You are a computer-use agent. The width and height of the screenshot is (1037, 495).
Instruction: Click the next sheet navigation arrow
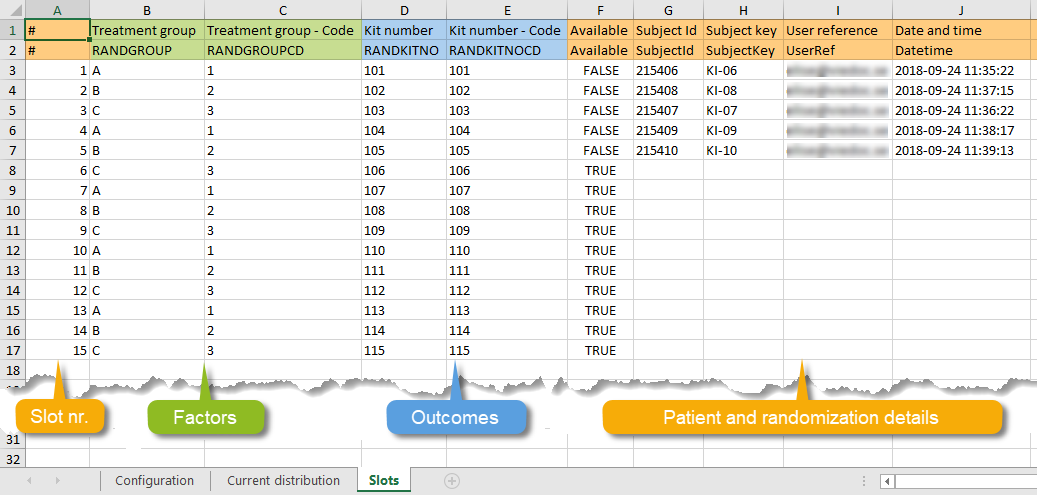pos(56,481)
